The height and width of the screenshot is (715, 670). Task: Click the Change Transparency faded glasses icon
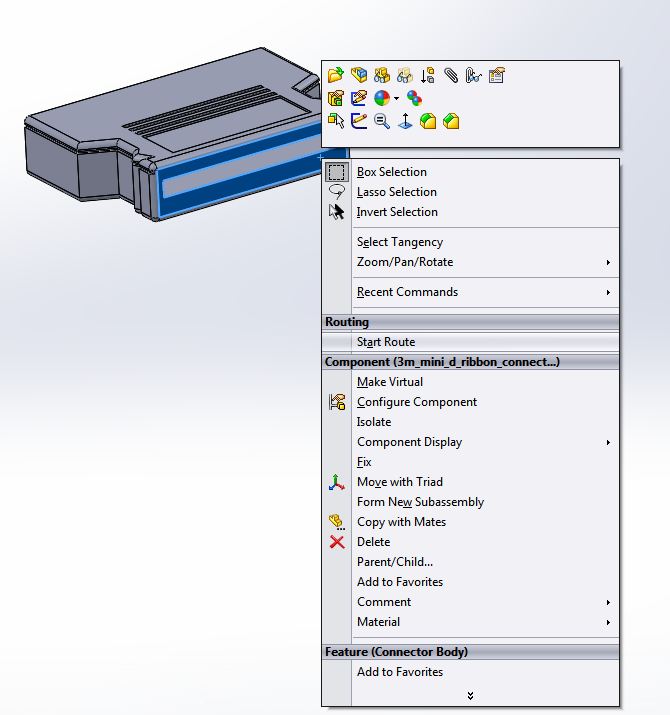pyautogui.click(x=405, y=75)
